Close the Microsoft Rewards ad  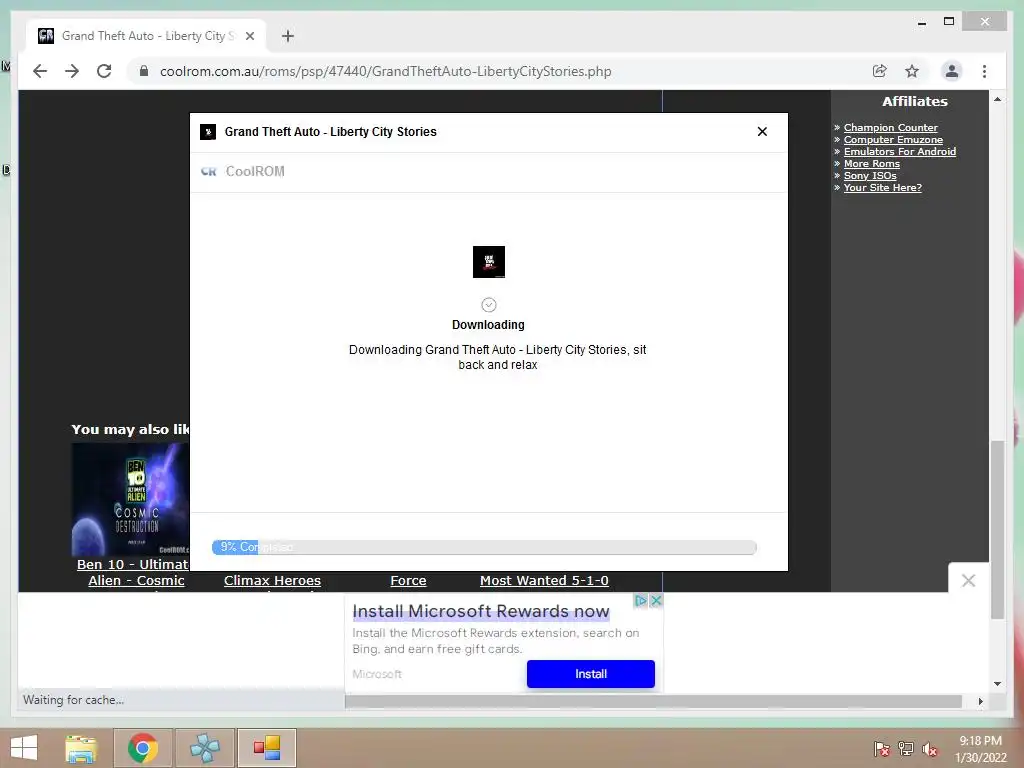coord(656,600)
